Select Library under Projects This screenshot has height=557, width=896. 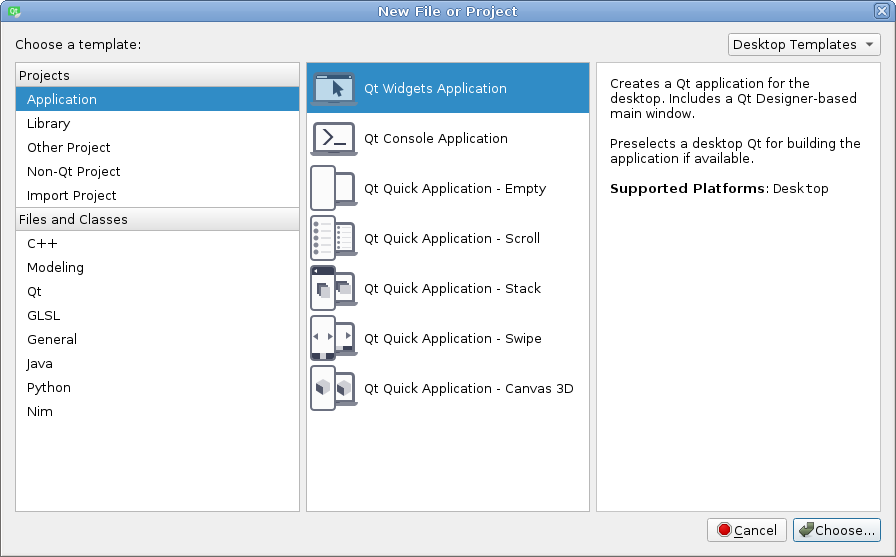tap(48, 124)
